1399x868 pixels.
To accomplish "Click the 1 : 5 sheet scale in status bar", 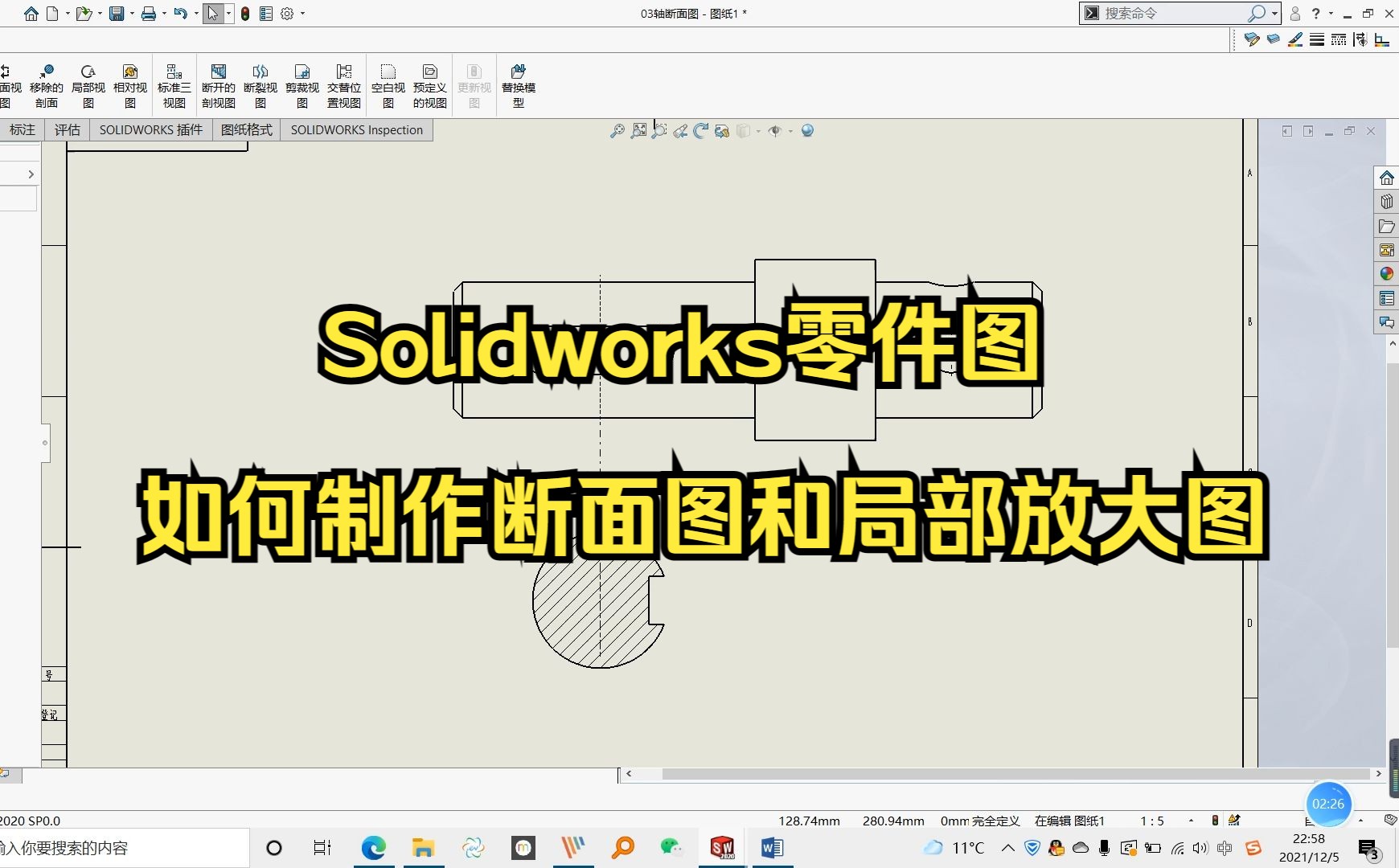I will click(1152, 821).
